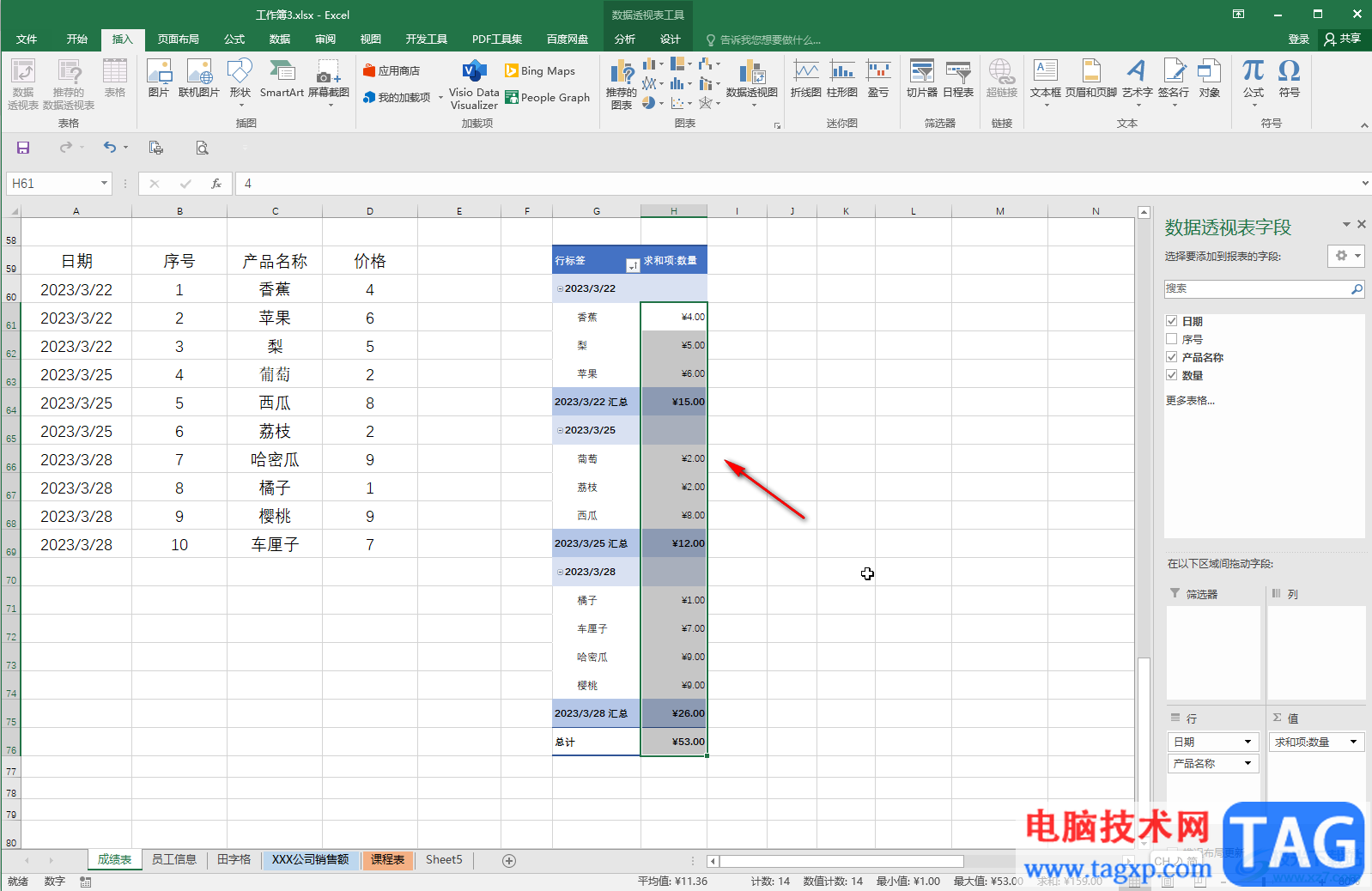Open the 课程表 sheet tab
Screen dimensions: 1372x891
387,859
